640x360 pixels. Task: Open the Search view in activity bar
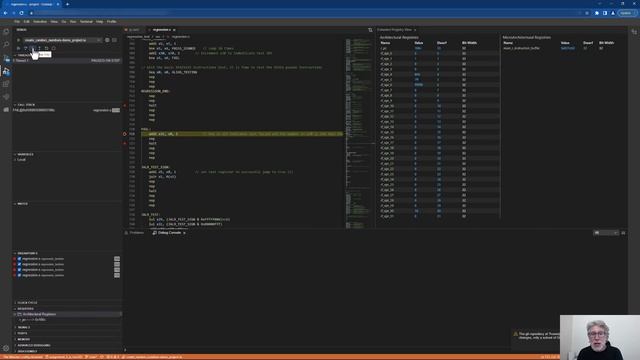pos(6,44)
